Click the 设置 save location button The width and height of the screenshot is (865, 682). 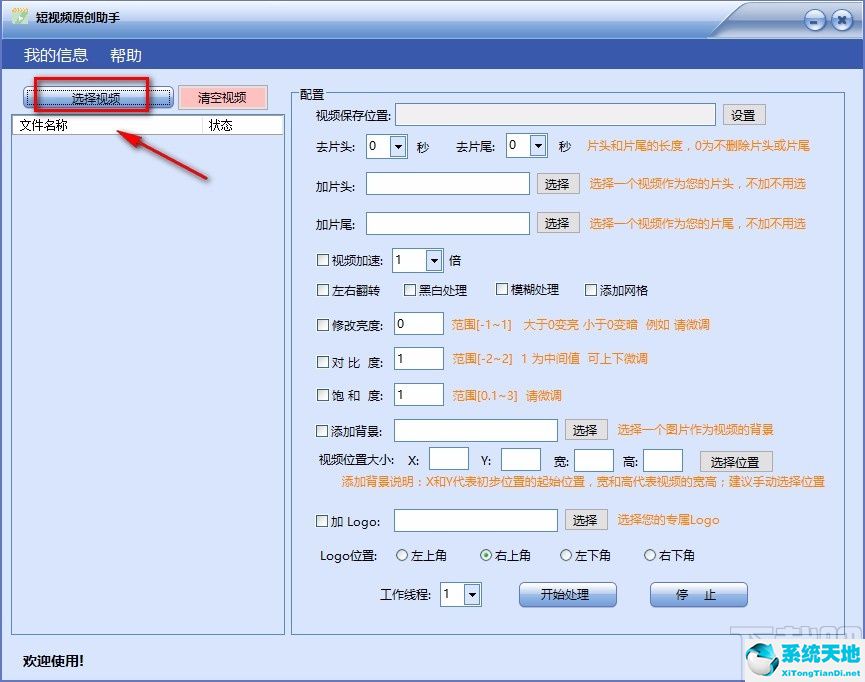(744, 115)
